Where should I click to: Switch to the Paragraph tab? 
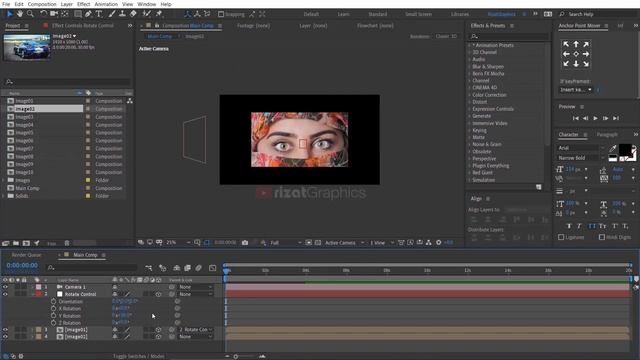click(607, 135)
